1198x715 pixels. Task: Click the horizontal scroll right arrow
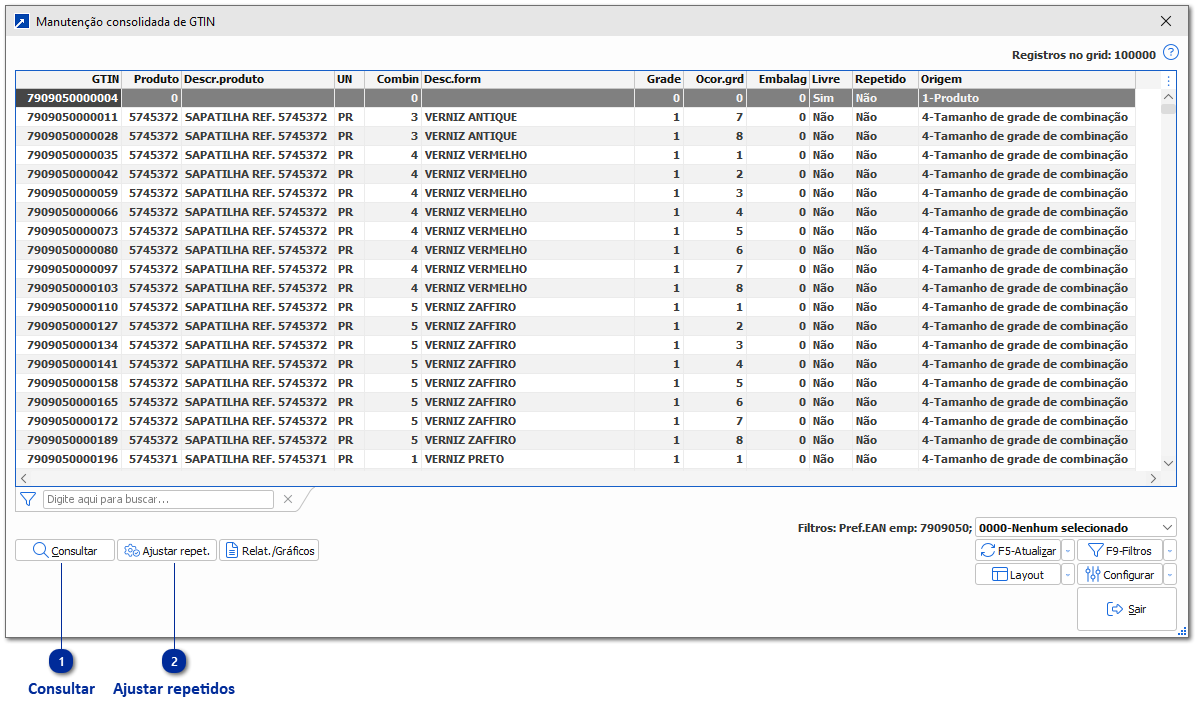coord(1153,478)
